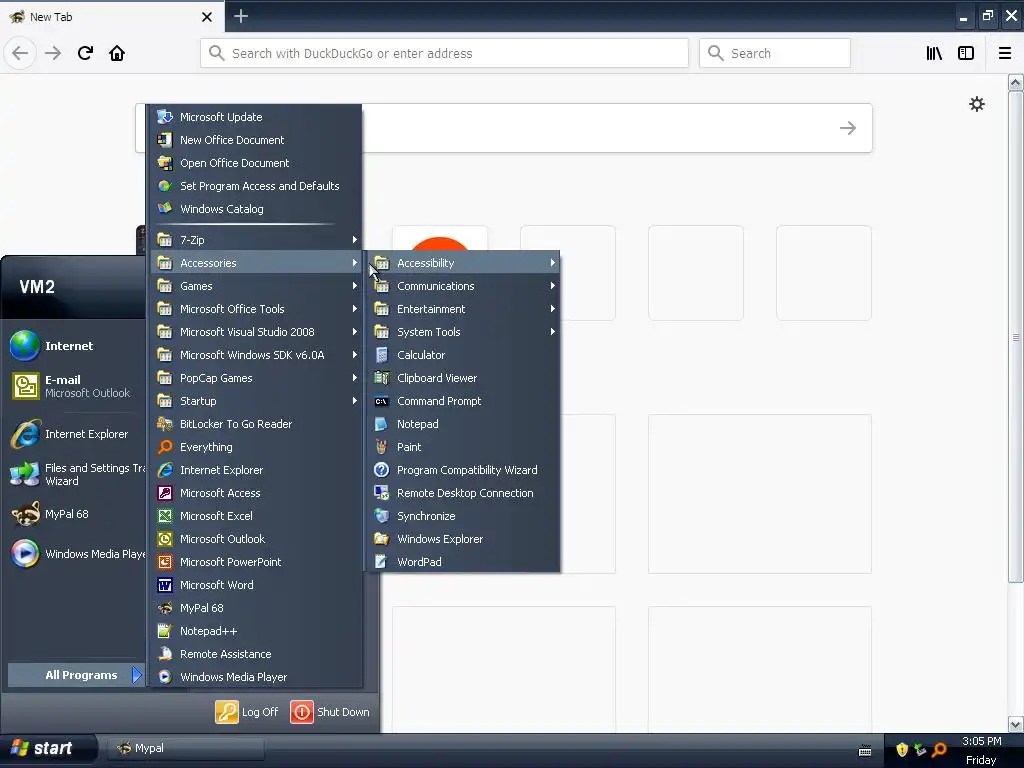Launch Microsoft Access
Viewport: 1024px width, 768px height.
coord(256,493)
